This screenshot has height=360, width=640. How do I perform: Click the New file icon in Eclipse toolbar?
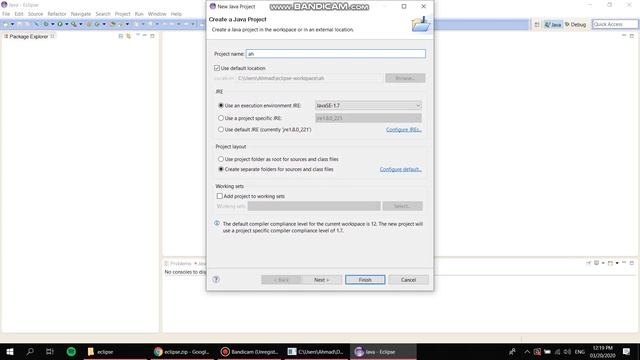point(6,24)
